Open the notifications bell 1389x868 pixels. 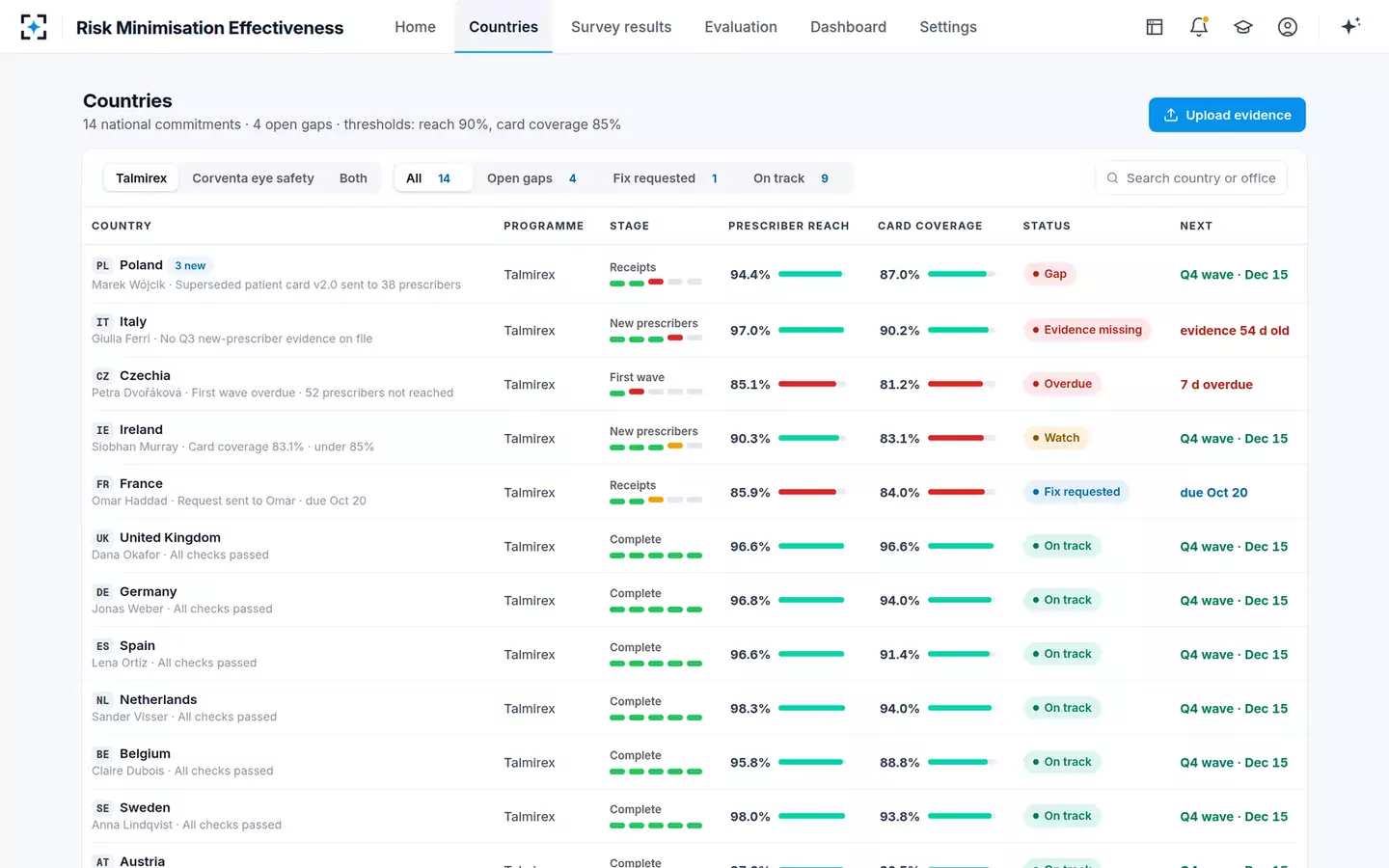(x=1199, y=27)
